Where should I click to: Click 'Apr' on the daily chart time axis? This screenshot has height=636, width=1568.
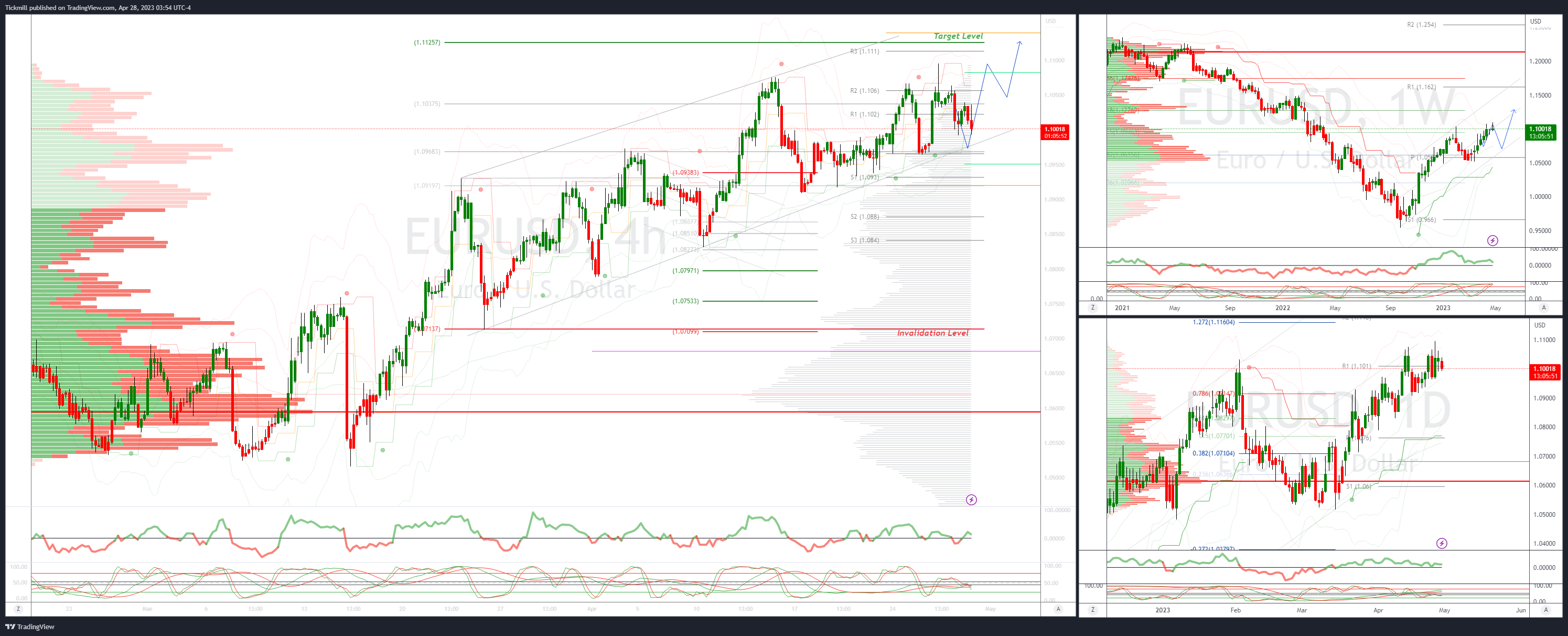point(1378,610)
